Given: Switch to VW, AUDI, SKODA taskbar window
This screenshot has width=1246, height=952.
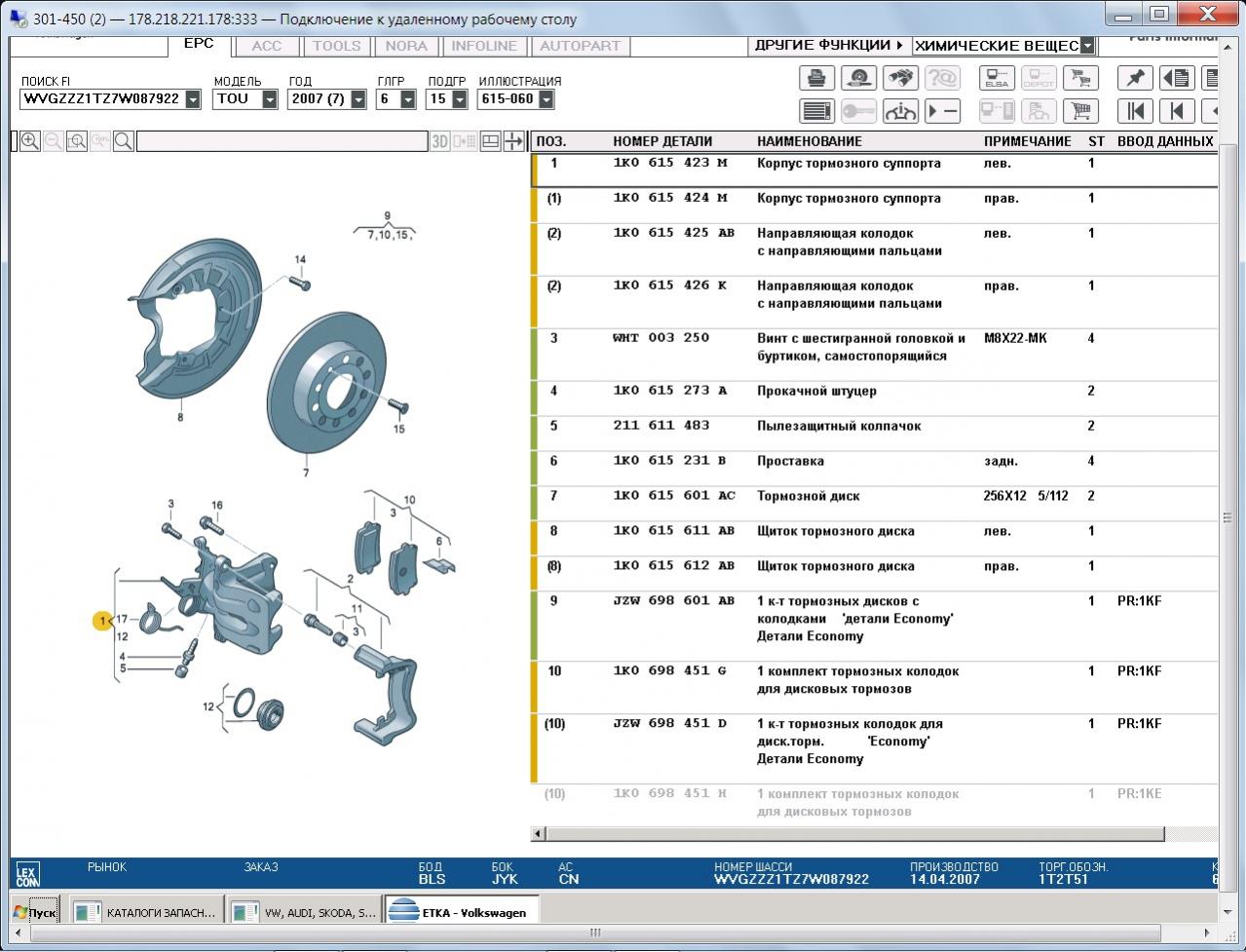Looking at the screenshot, I should [x=303, y=913].
